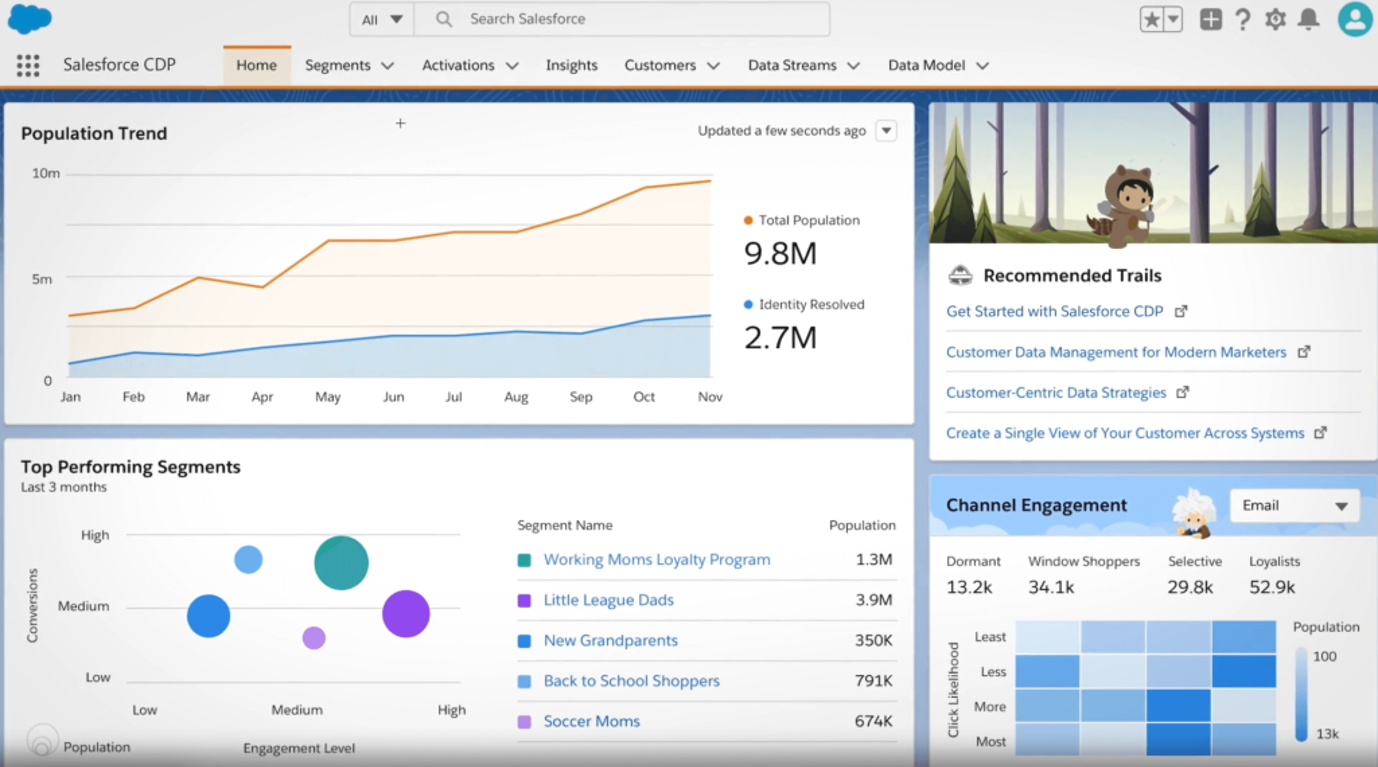Click the Total Population orange legend dot

748,220
